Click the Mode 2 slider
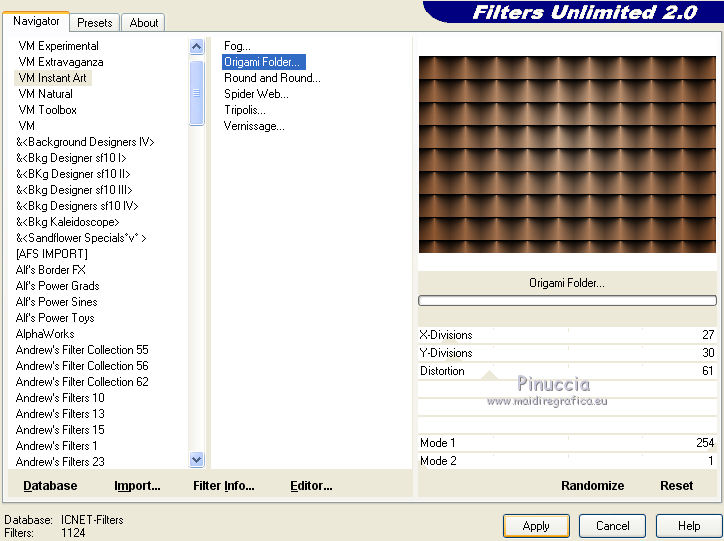724x541 pixels. pos(567,461)
